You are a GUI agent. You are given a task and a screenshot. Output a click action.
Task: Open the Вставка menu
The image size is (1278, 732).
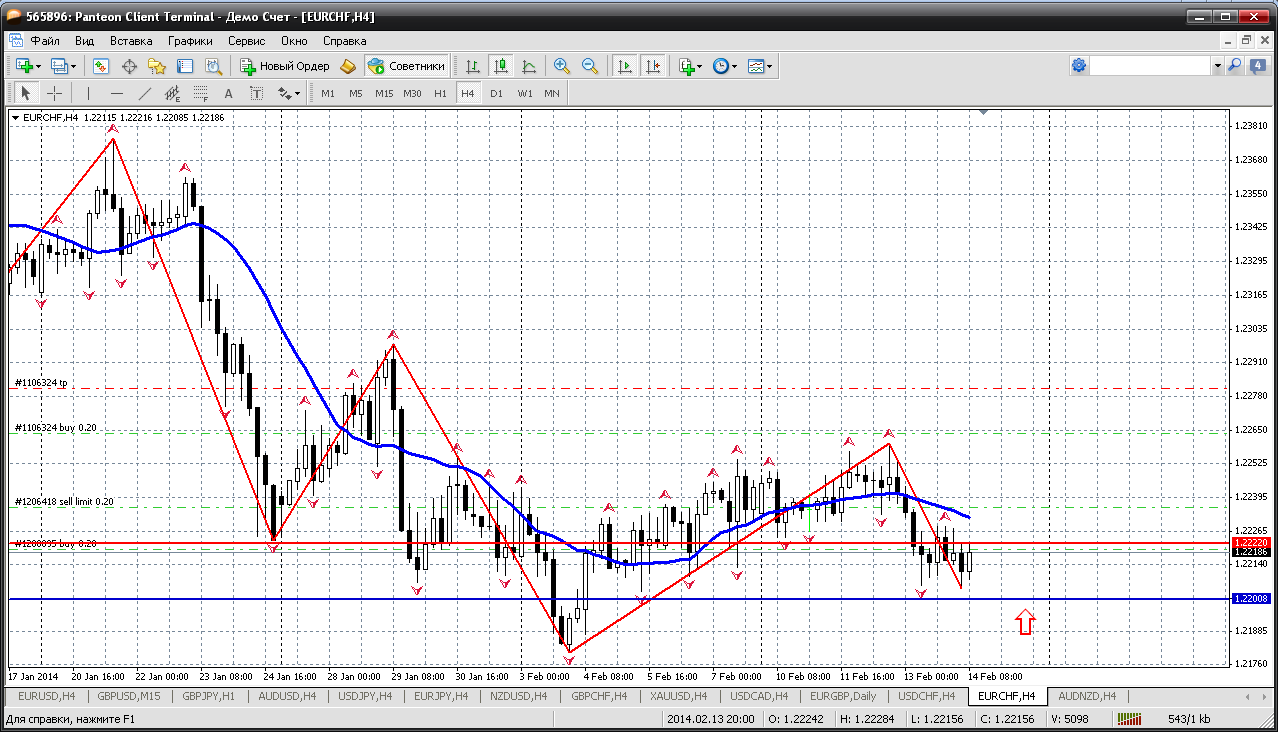(131, 41)
